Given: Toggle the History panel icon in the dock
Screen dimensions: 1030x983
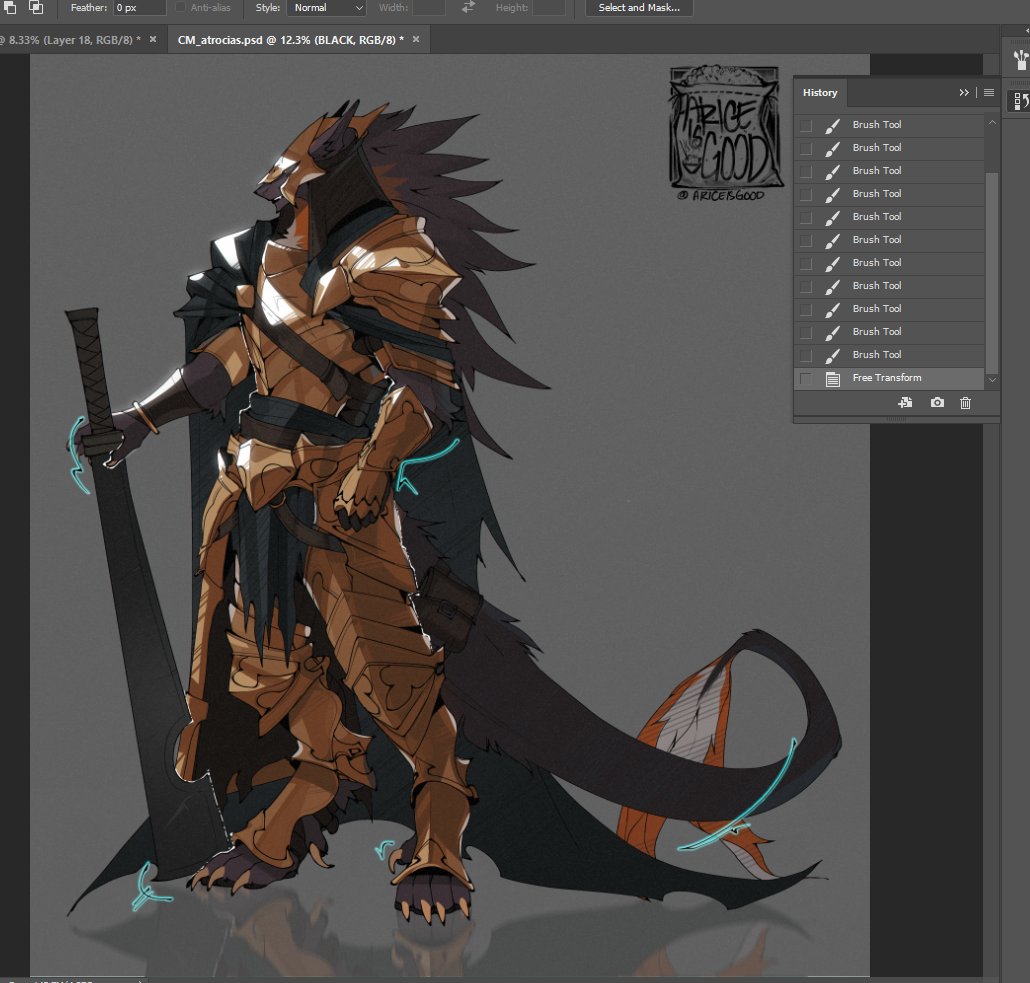Looking at the screenshot, I should click(1021, 101).
